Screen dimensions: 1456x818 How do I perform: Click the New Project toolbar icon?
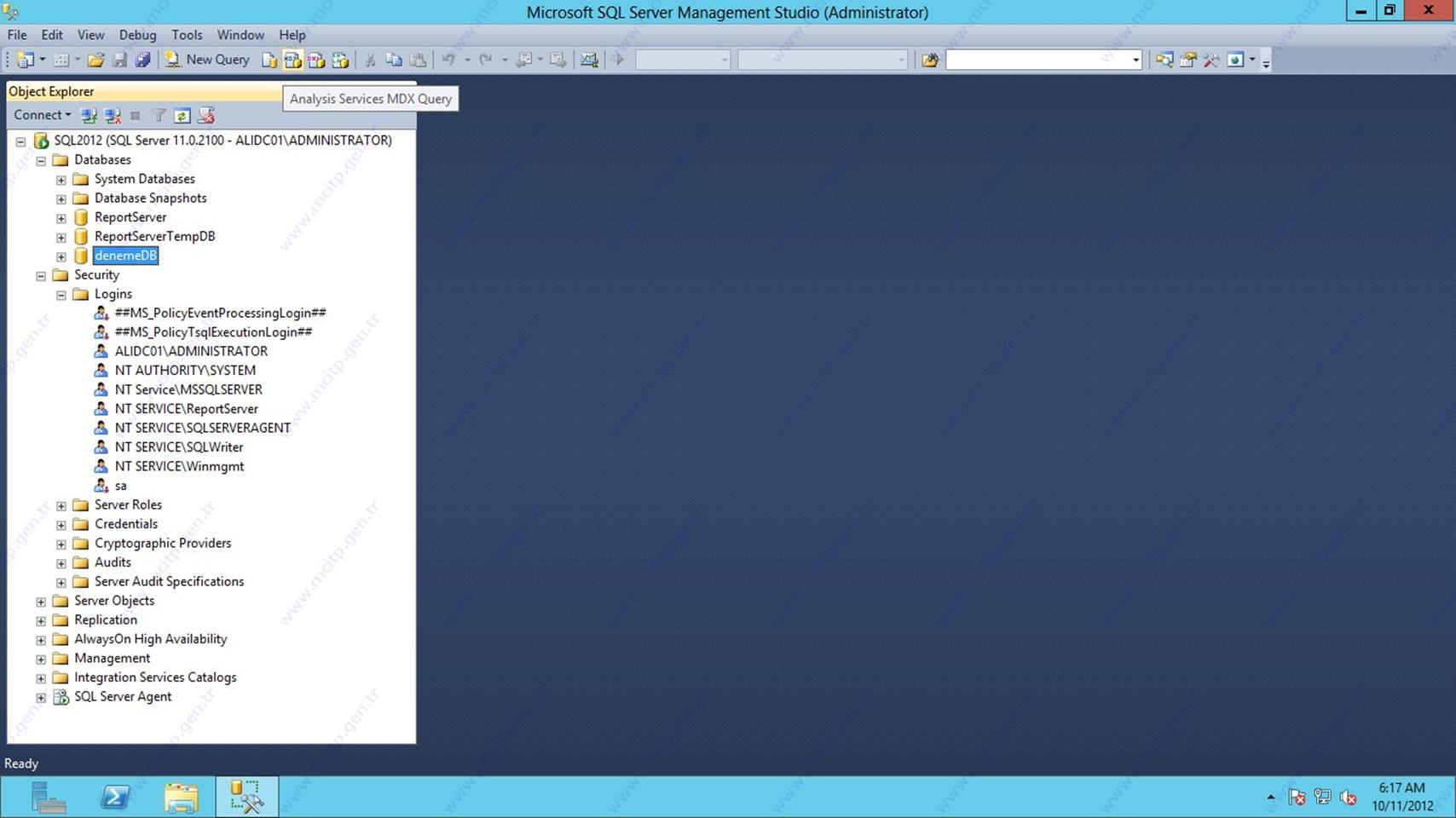pyautogui.click(x=26, y=60)
